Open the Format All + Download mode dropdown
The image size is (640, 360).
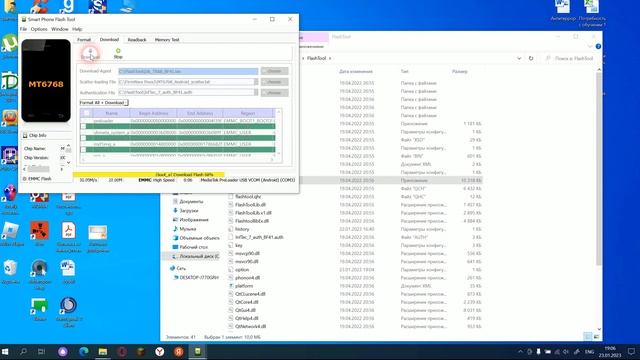click(x=104, y=102)
